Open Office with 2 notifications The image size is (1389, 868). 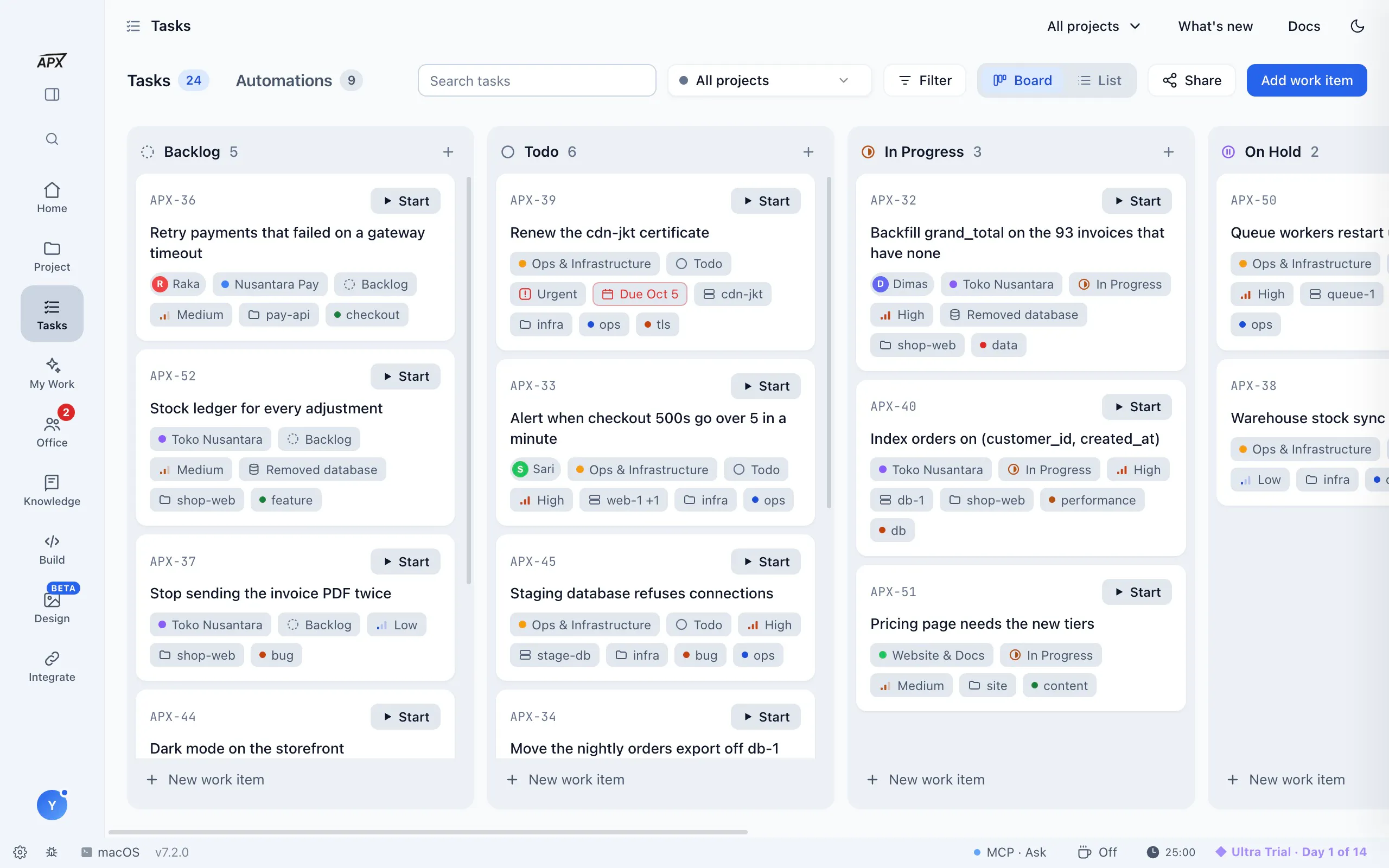(52, 431)
